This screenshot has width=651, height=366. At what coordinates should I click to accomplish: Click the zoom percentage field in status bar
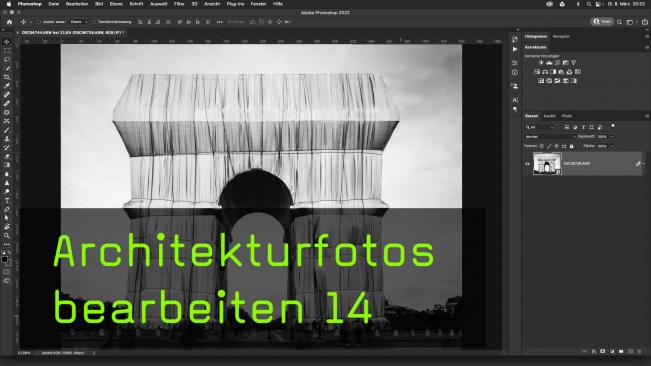tap(24, 353)
